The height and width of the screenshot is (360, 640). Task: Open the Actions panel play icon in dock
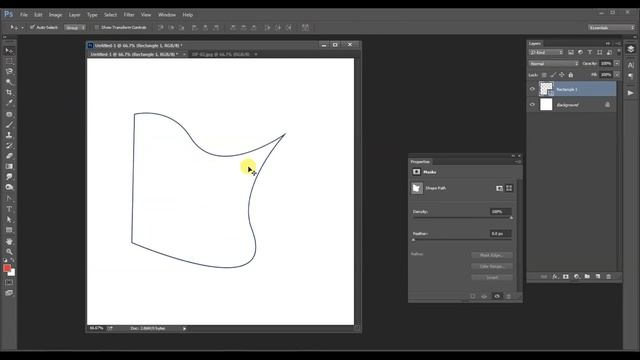(x=631, y=93)
